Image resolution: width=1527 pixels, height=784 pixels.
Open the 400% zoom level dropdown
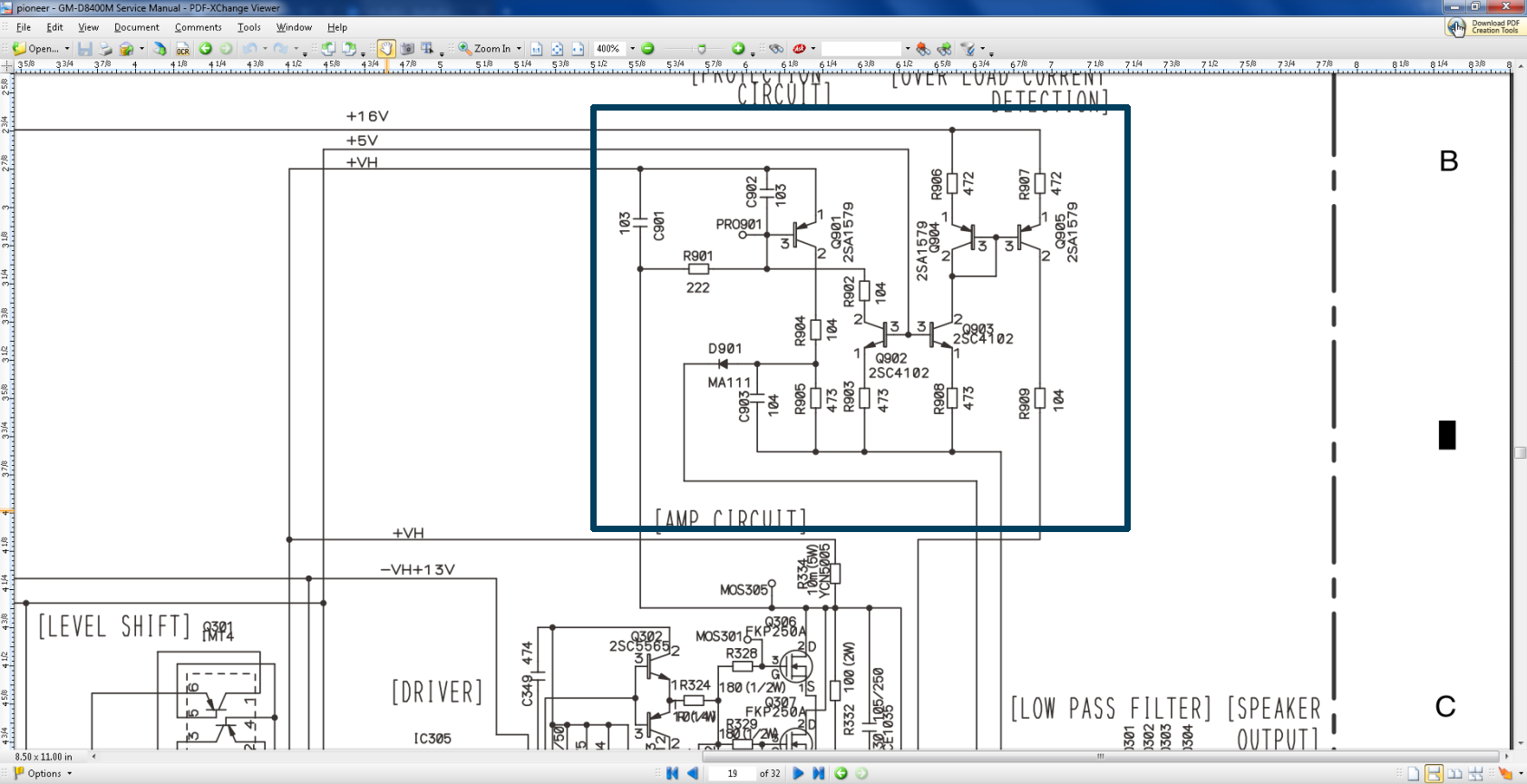point(632,49)
